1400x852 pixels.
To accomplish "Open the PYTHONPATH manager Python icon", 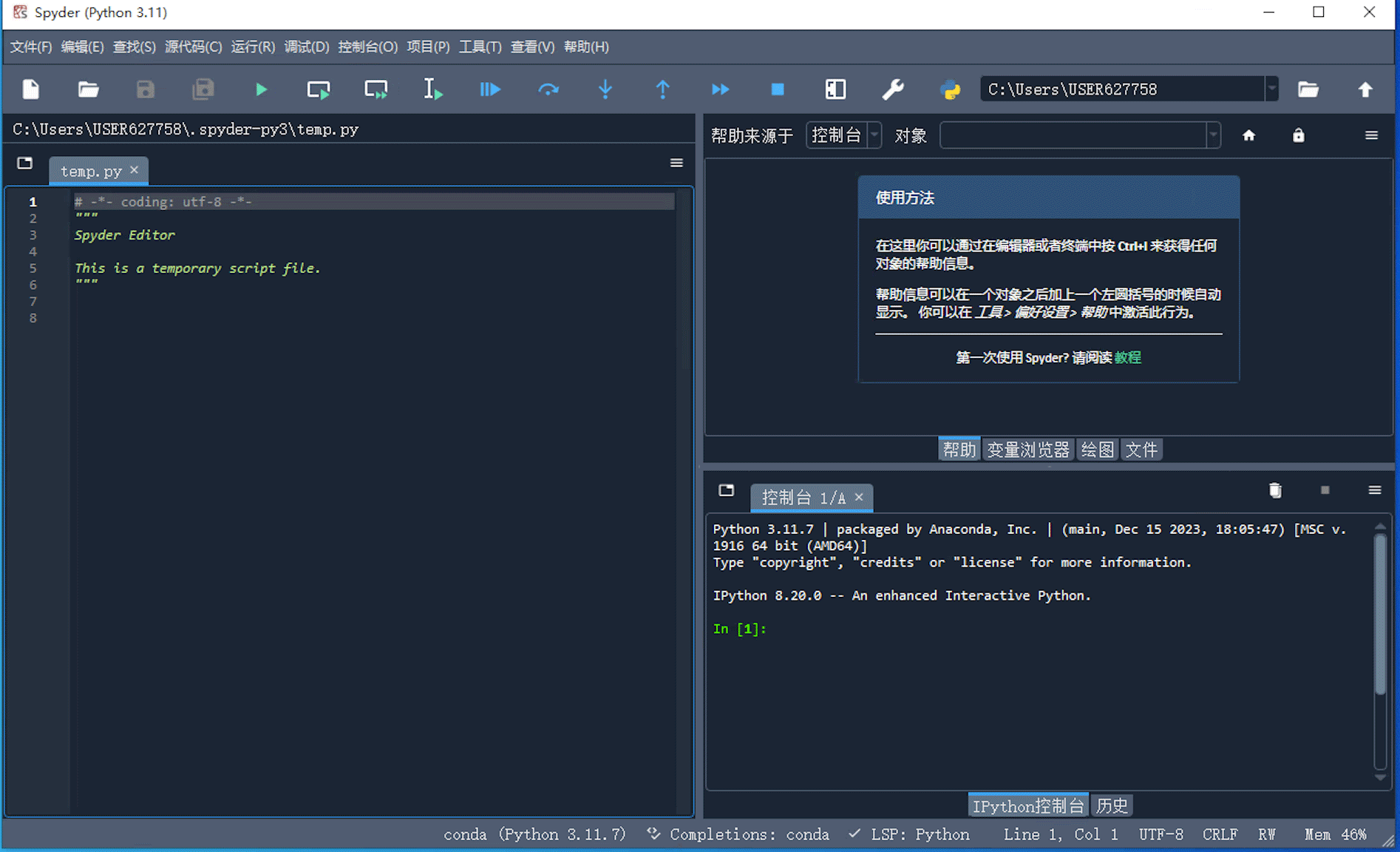I will (951, 89).
